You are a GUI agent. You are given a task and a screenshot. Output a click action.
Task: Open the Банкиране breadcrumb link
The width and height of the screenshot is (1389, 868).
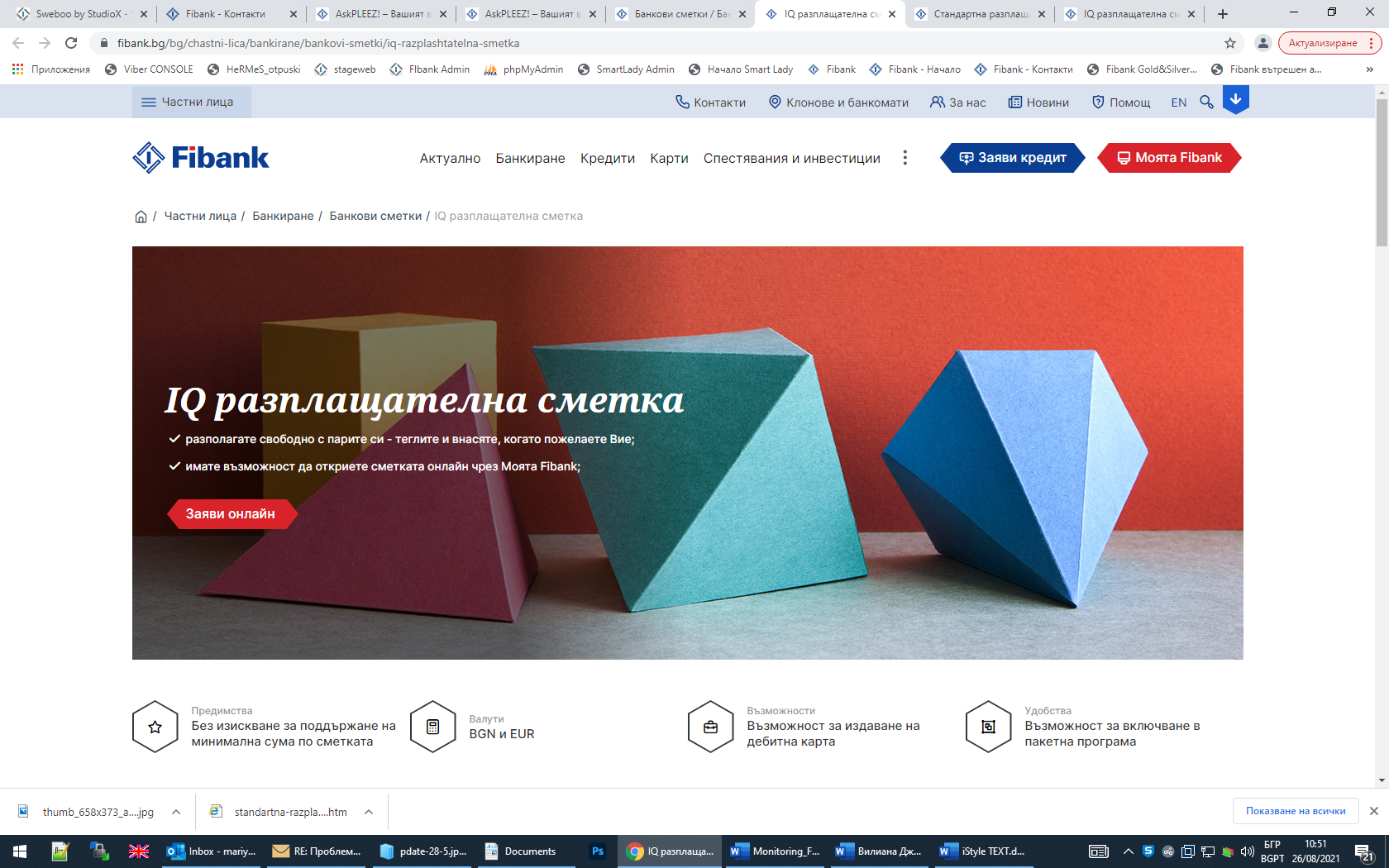282,215
